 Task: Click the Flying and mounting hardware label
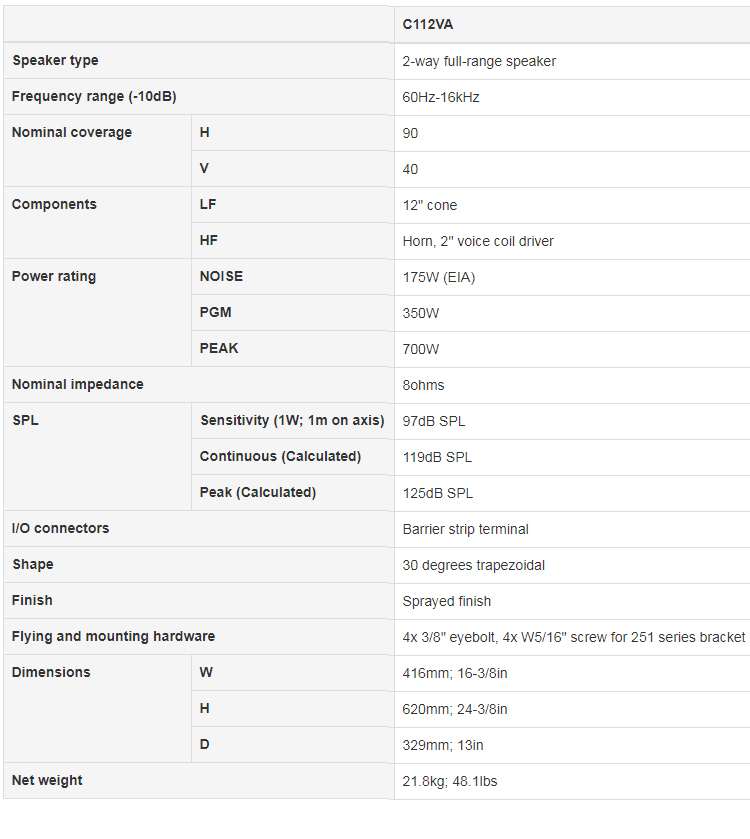coord(113,636)
